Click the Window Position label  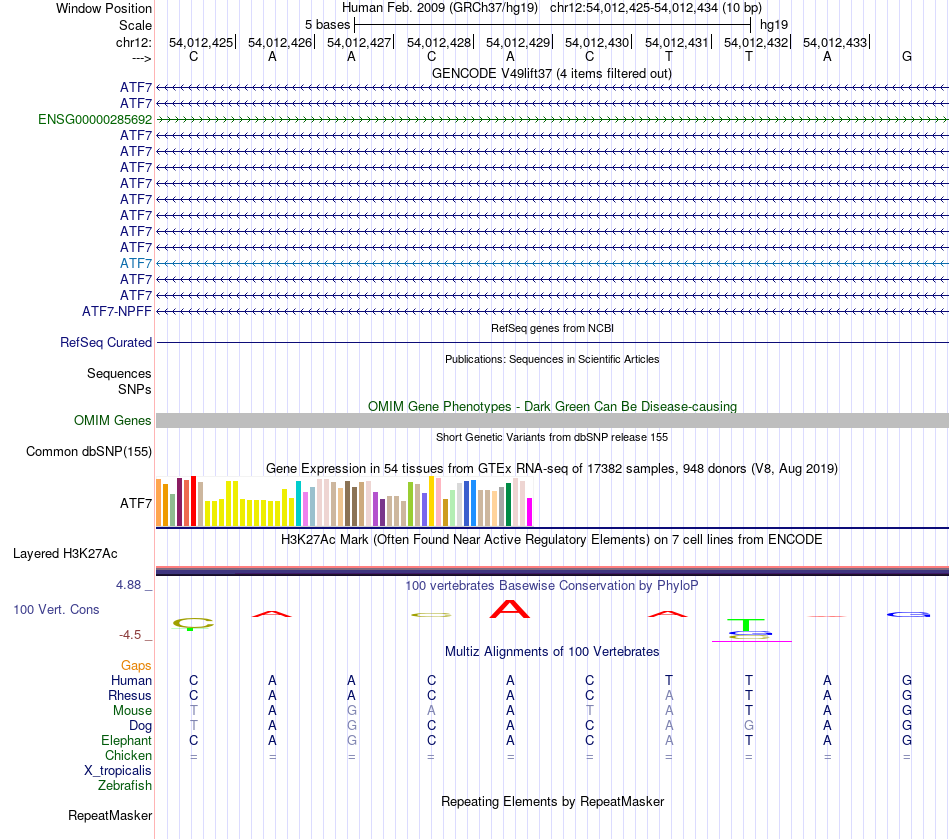pos(104,8)
